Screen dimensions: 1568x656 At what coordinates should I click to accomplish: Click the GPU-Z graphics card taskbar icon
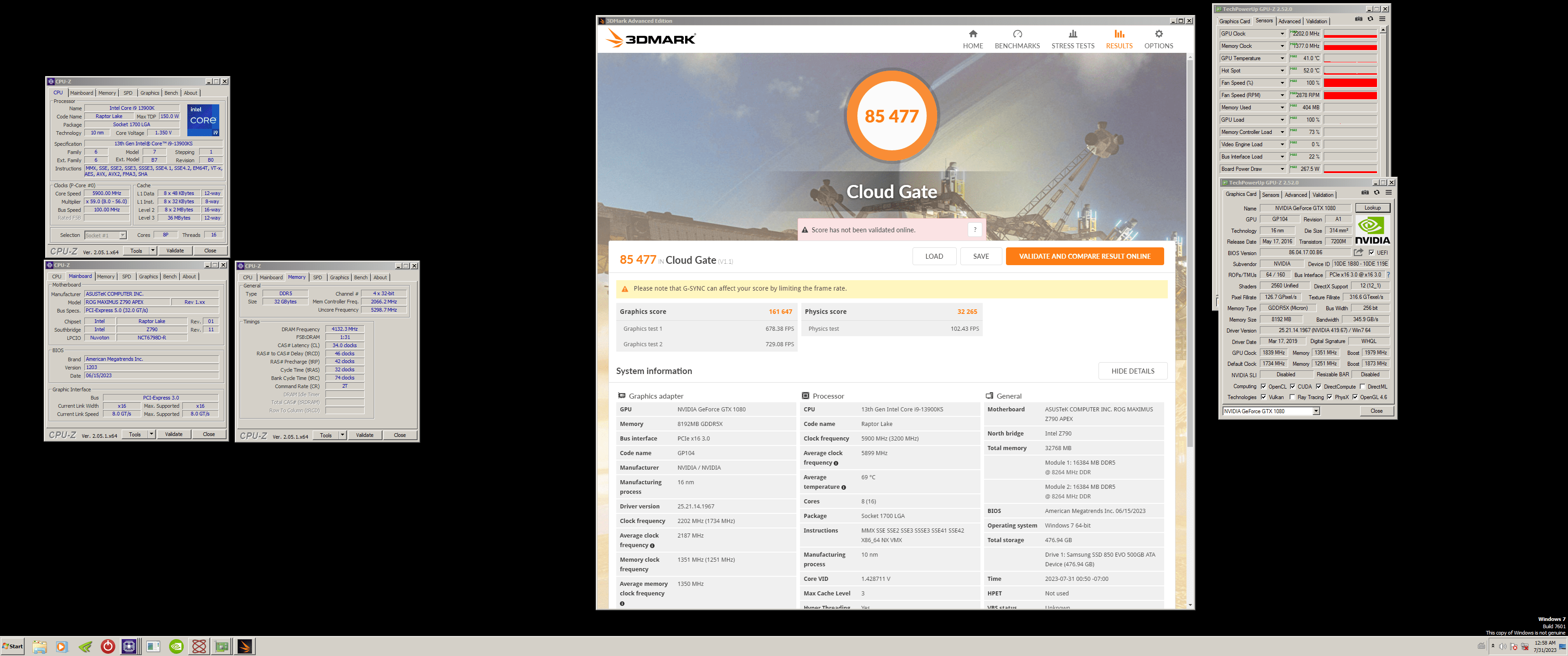pos(222,647)
